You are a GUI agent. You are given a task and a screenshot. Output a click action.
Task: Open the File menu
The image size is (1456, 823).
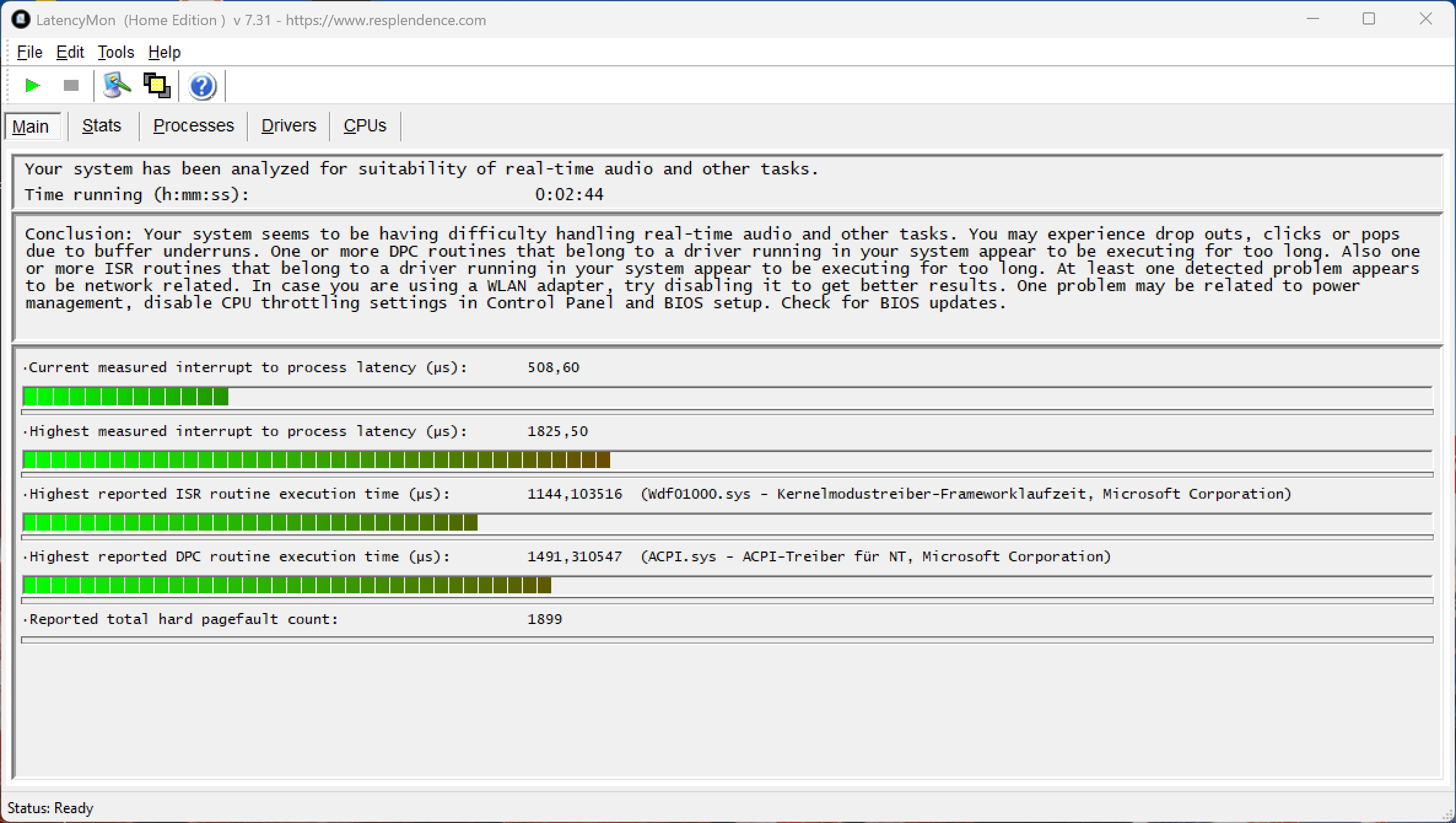(29, 52)
